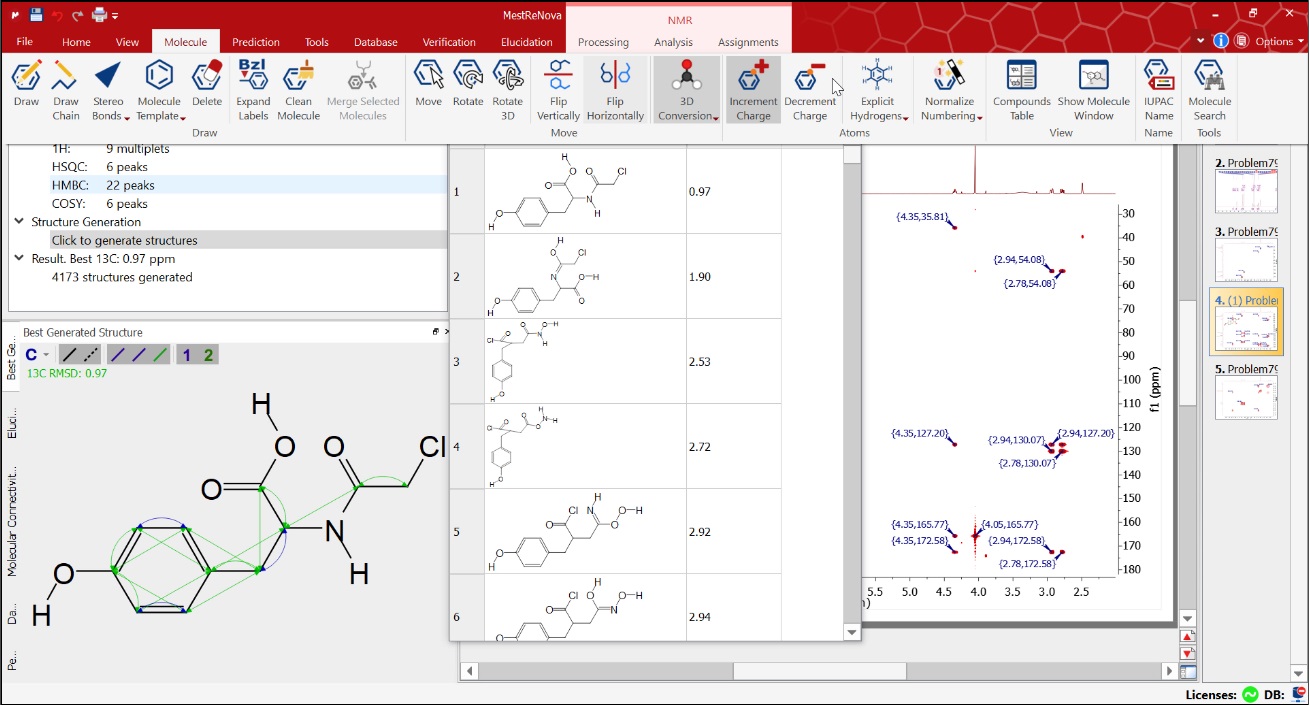
Task: Click the Decrement Charge icon
Action: pyautogui.click(x=809, y=88)
